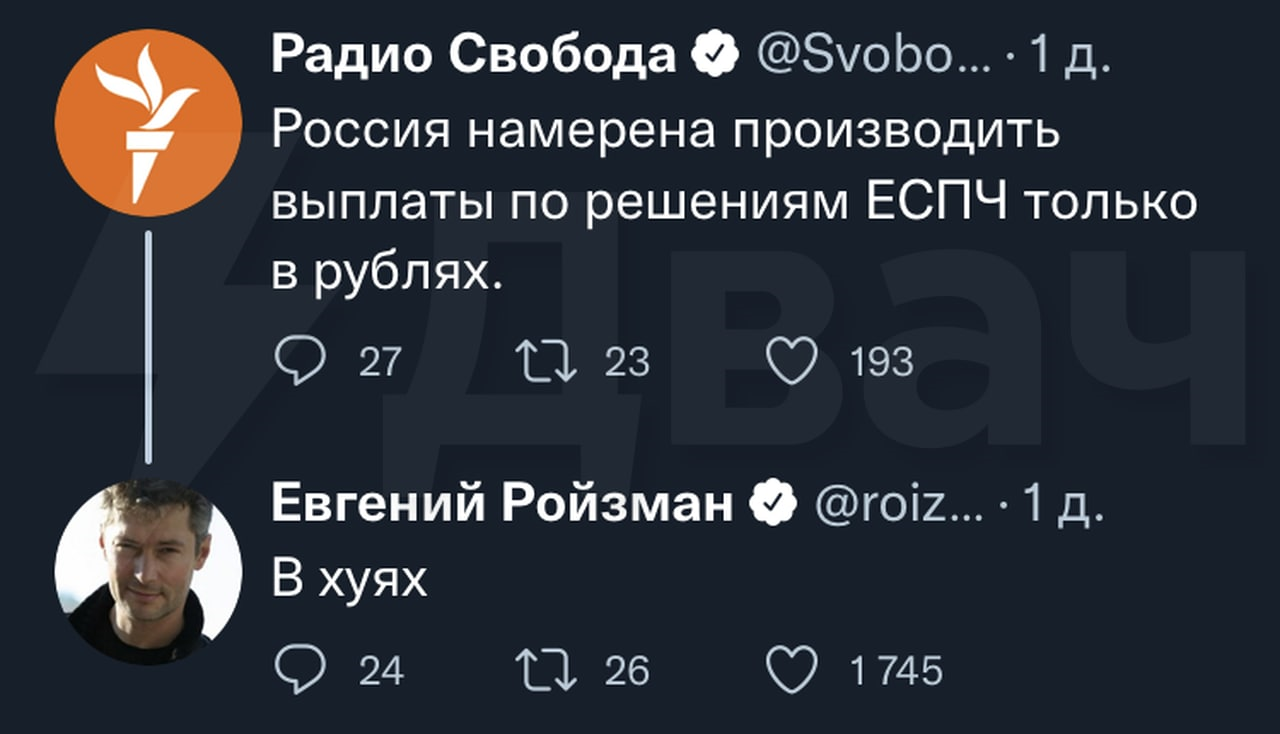Click the 23 retweets count
The image size is (1280, 734).
coord(627,361)
